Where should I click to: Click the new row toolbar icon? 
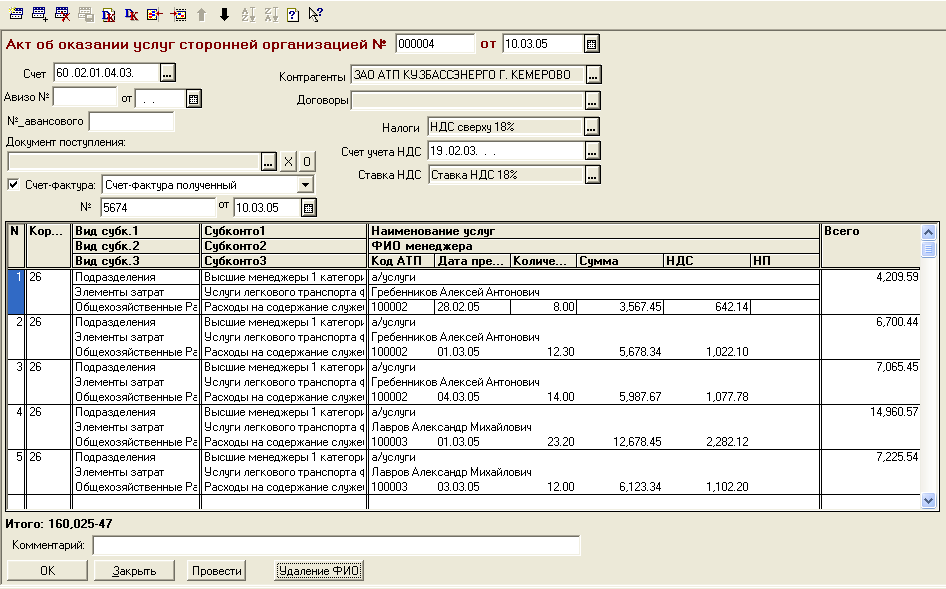point(17,14)
